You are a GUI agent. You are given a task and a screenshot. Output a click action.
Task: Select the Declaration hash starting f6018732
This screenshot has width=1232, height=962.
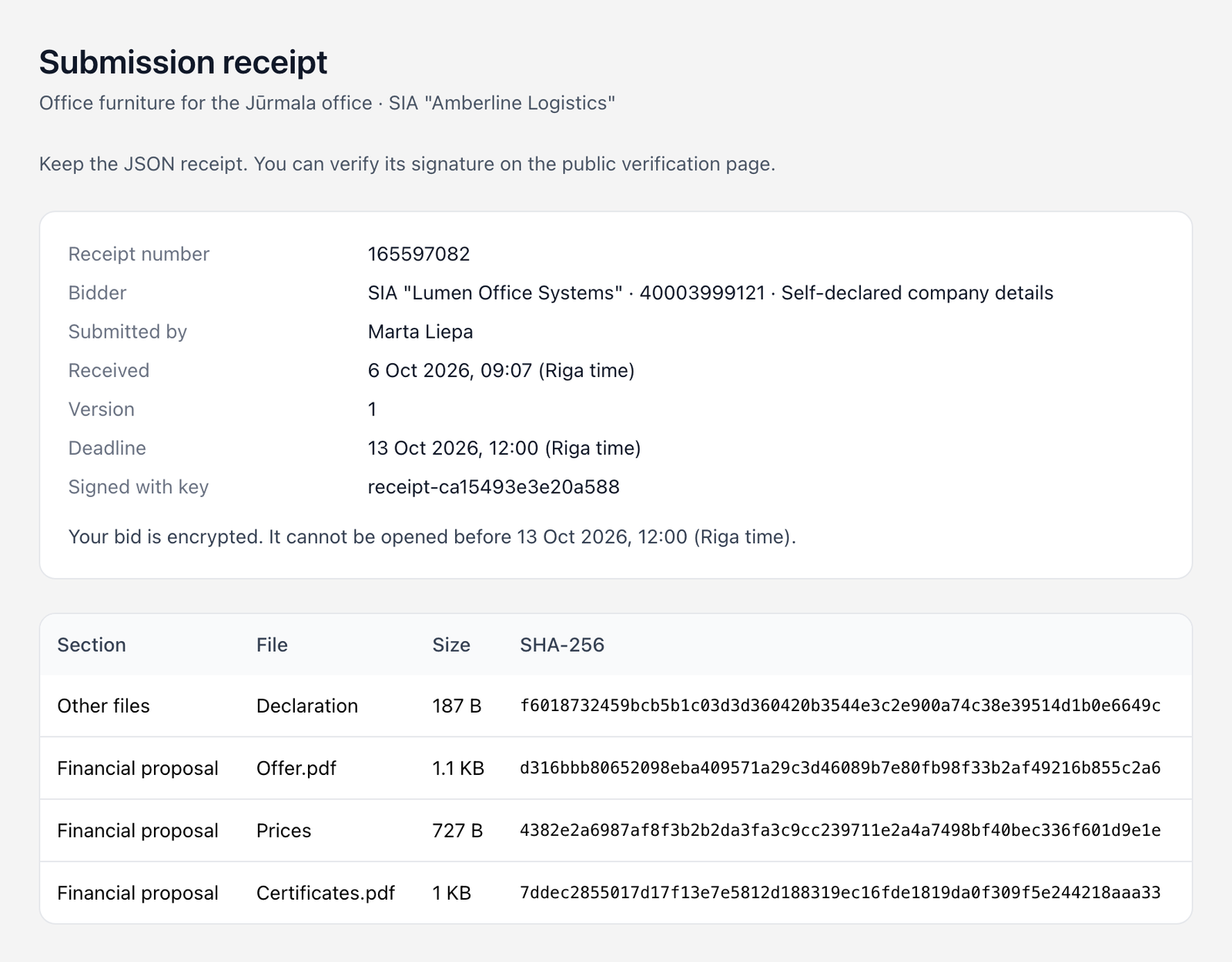pos(841,706)
